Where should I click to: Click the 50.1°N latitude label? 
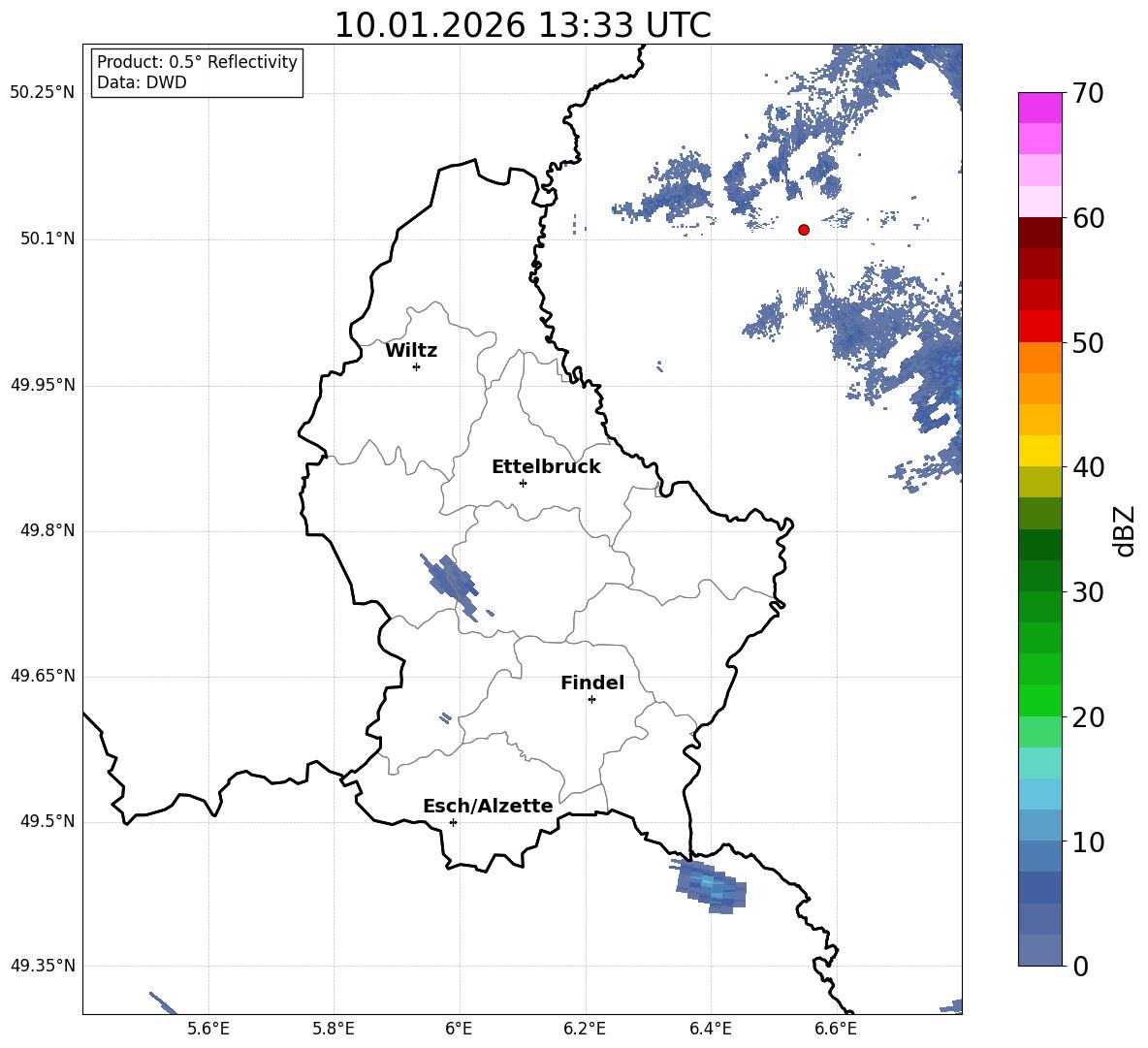pyautogui.click(x=48, y=239)
